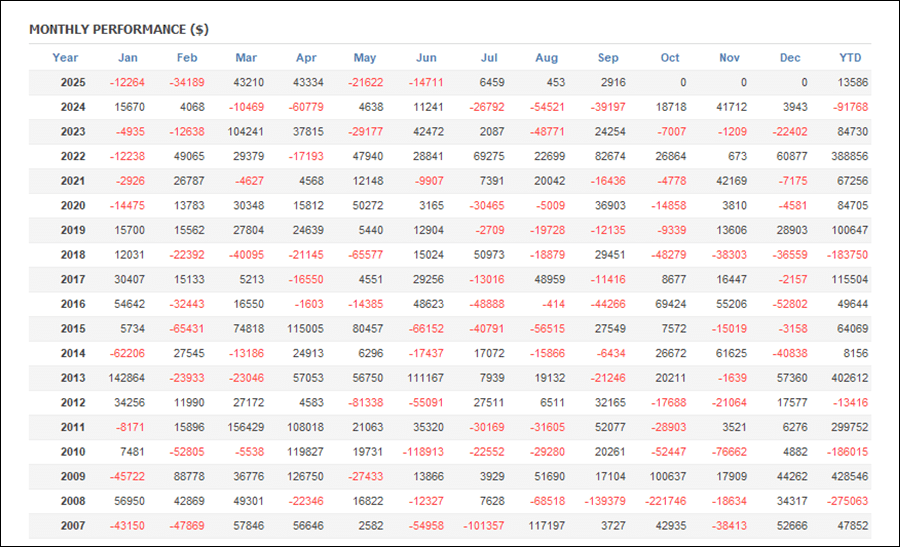900x547 pixels.
Task: Select the 2024 YTD loss -91768
Action: click(850, 108)
